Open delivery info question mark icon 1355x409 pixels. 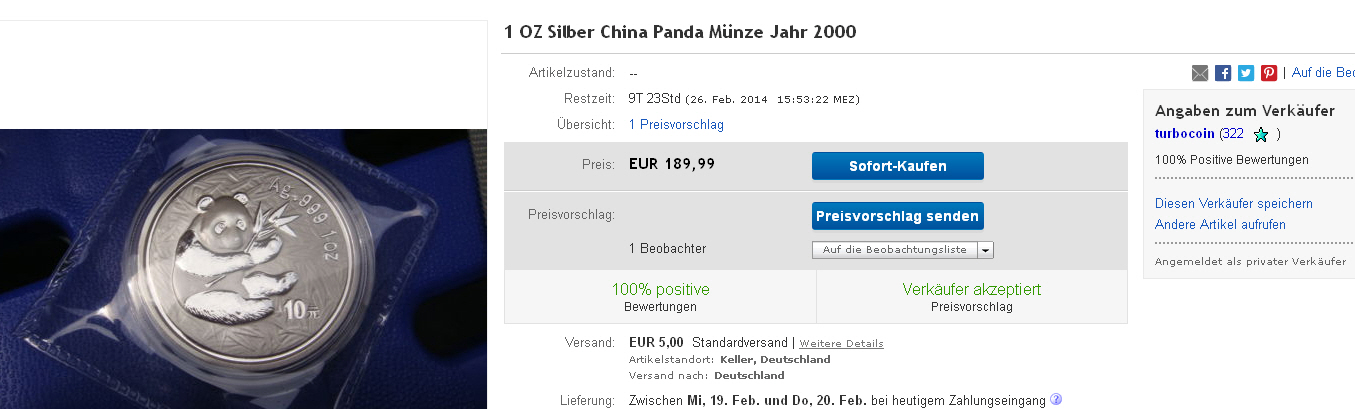pyautogui.click(x=1056, y=400)
